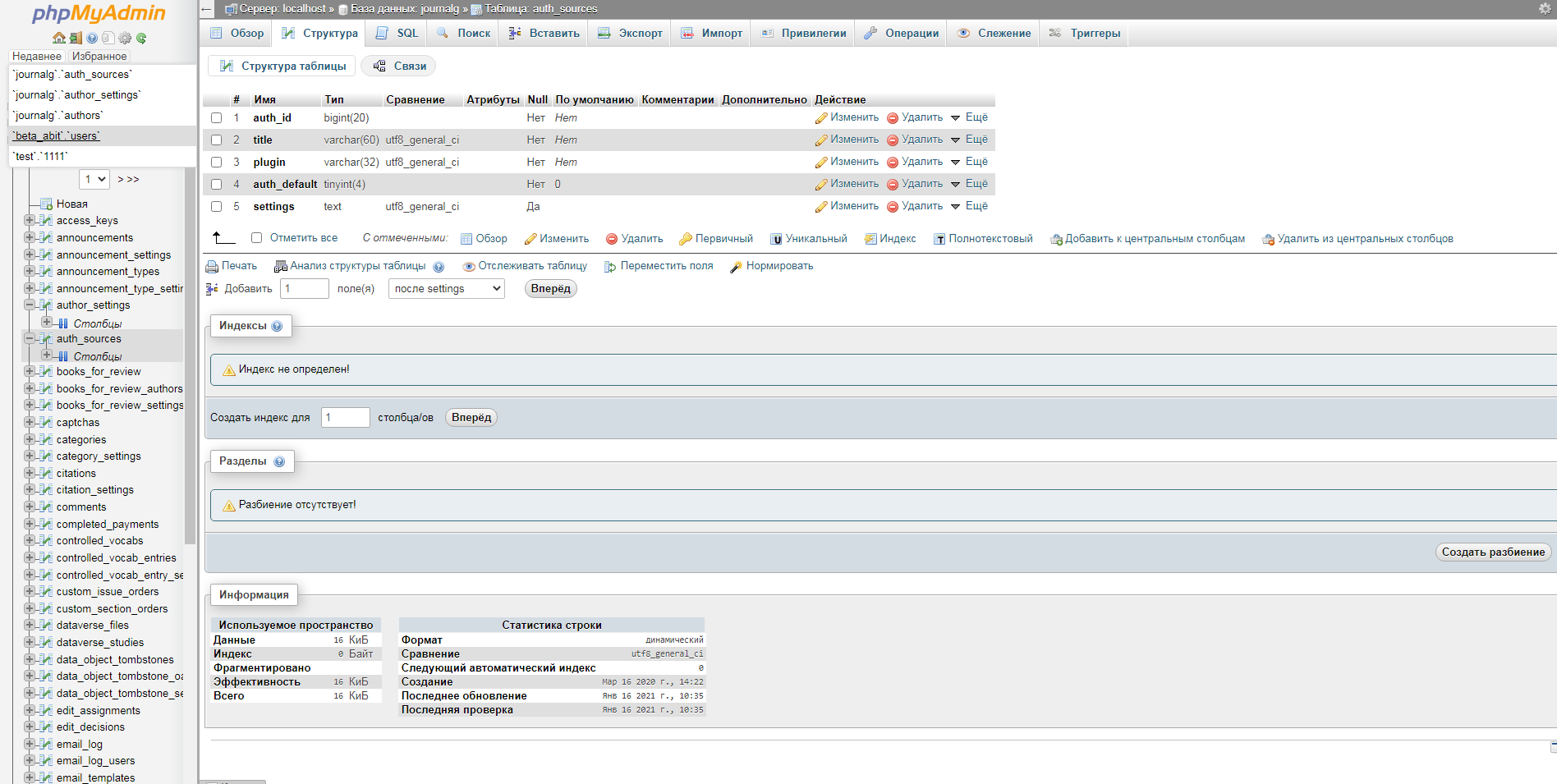1557x784 pixels.
Task: Open page settings gear at top right
Action: click(x=1545, y=8)
